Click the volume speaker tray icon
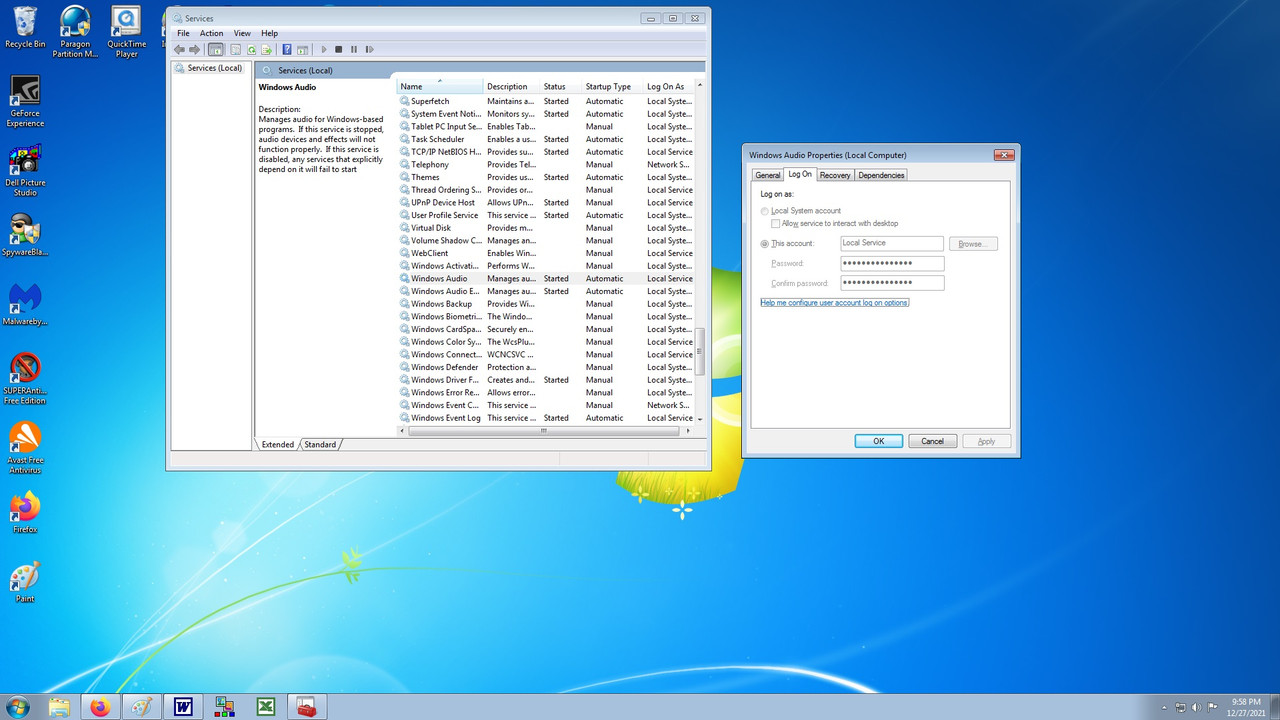This screenshot has height=720, width=1280. tap(1197, 707)
